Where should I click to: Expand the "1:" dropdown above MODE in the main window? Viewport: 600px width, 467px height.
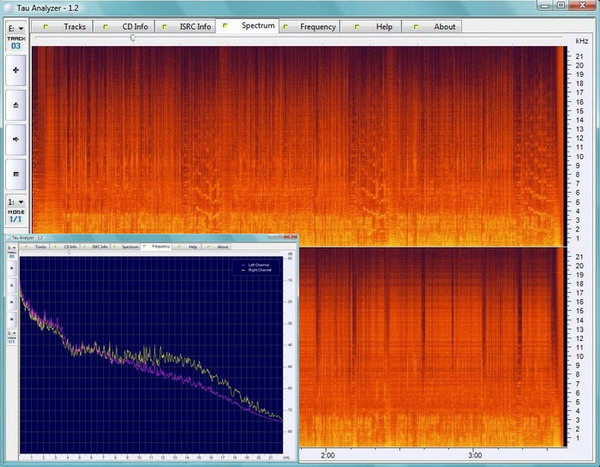pyautogui.click(x=15, y=201)
